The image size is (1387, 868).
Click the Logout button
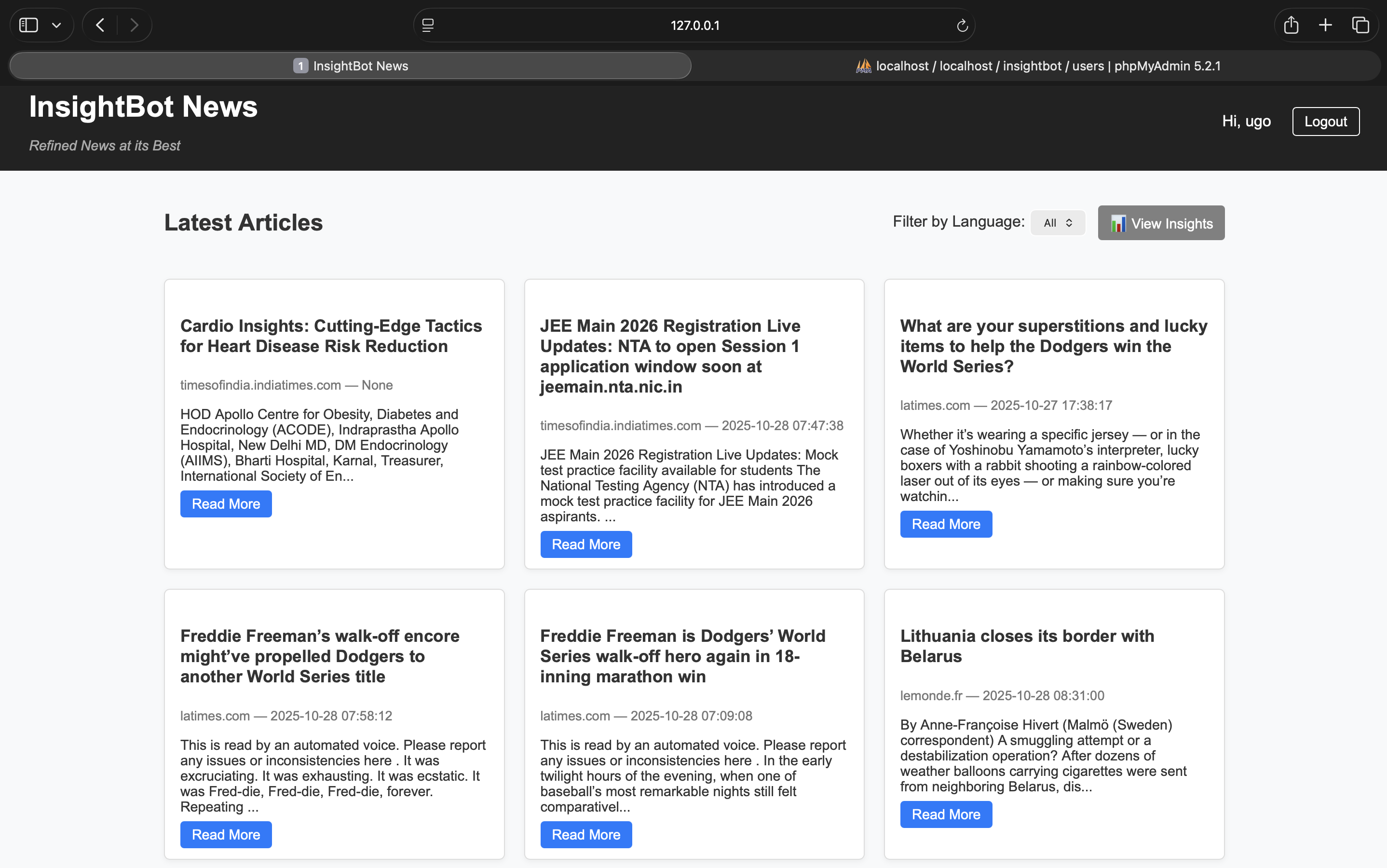point(1326,121)
